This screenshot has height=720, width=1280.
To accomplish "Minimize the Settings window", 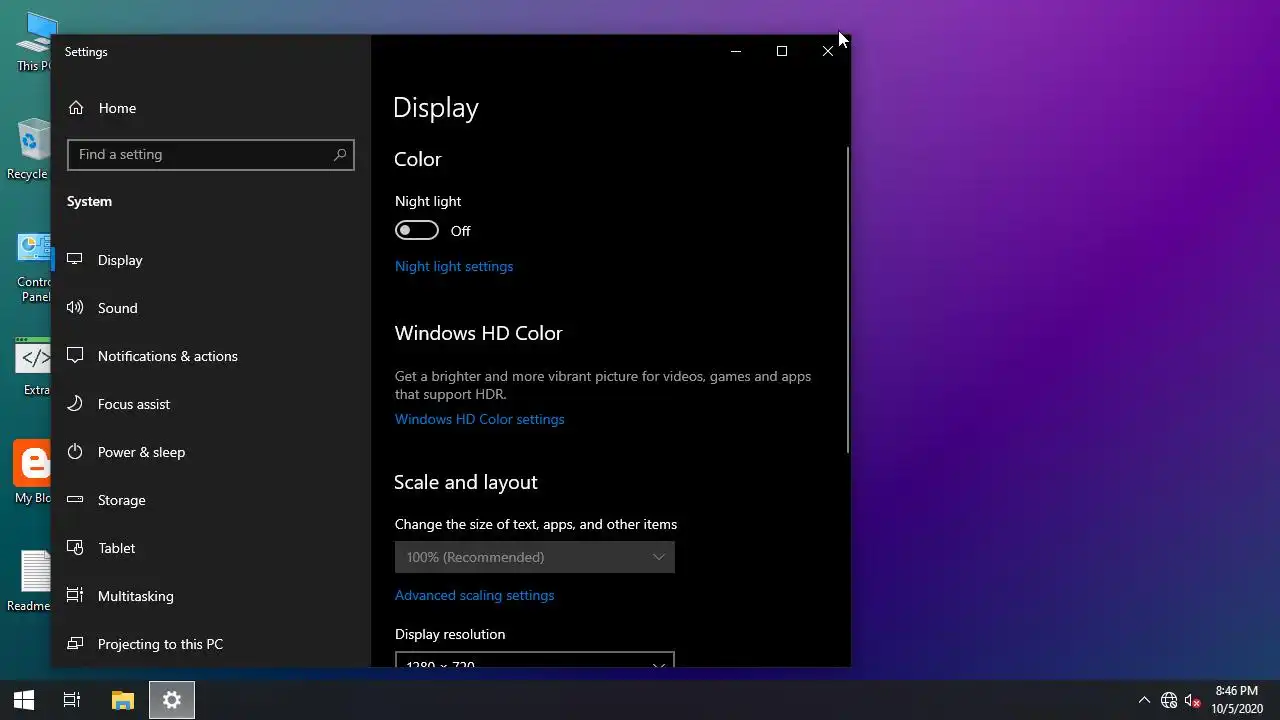I will click(736, 51).
